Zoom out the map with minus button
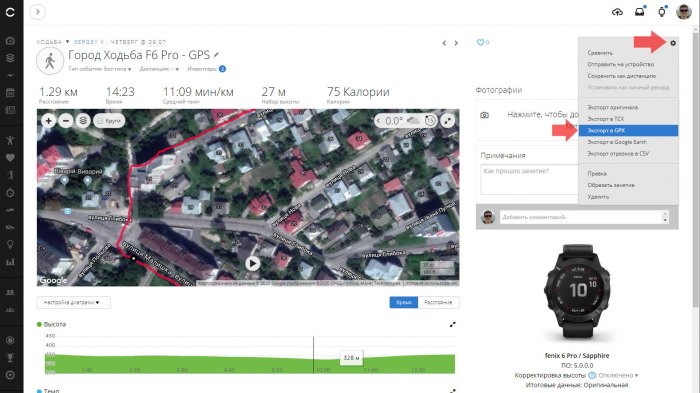700x393 pixels. point(66,121)
